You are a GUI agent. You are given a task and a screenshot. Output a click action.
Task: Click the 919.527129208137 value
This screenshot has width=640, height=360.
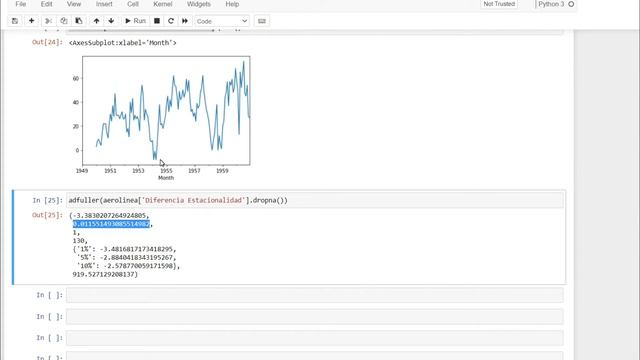click(104, 274)
